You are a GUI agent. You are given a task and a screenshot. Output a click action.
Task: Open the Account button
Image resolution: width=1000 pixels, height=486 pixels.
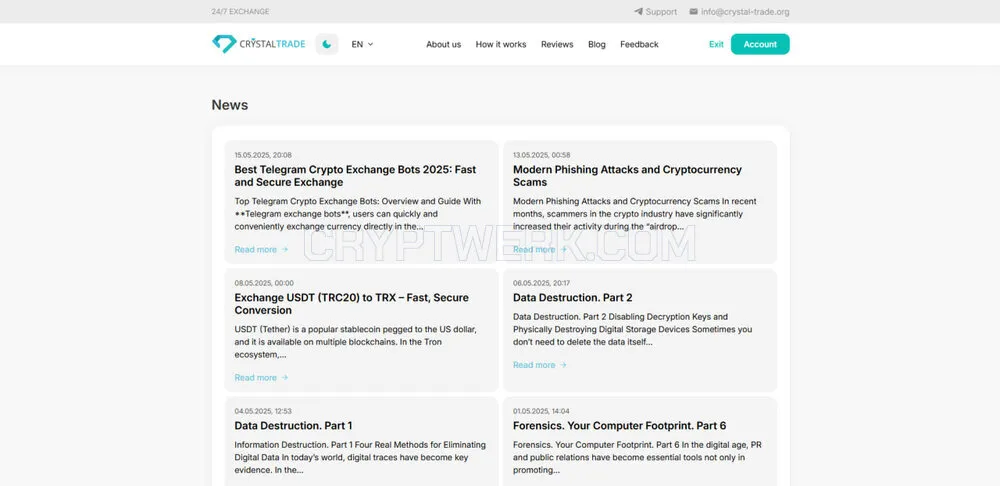(x=760, y=44)
